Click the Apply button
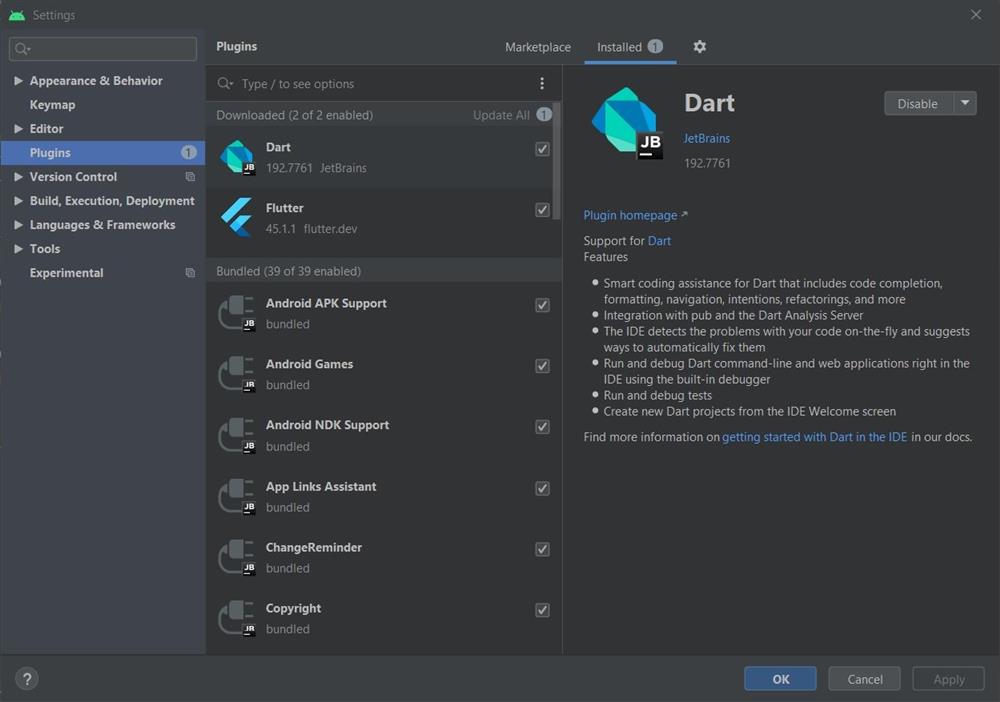The image size is (1000, 702). point(948,679)
